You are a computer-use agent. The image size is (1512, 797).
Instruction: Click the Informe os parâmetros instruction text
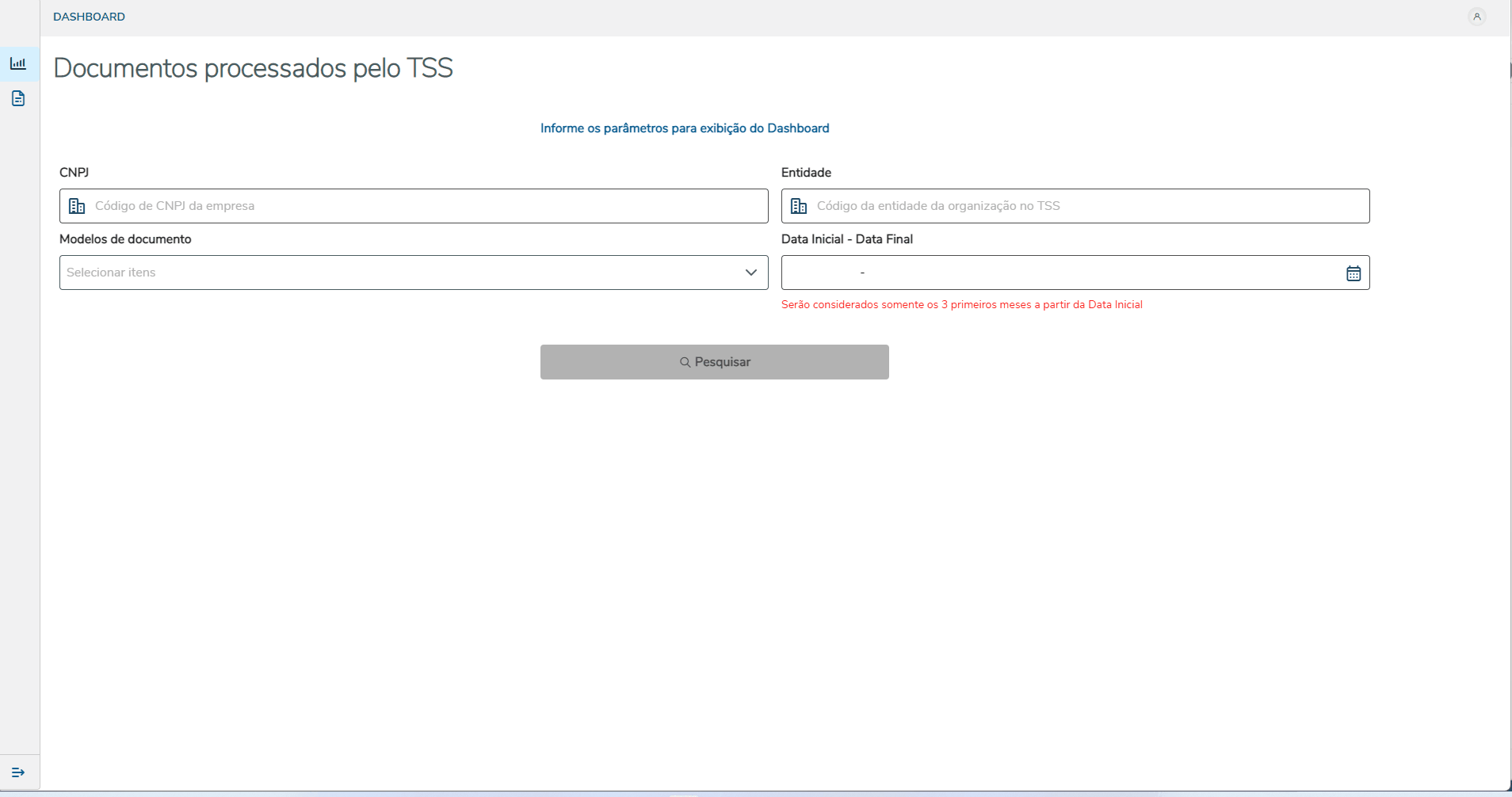click(x=685, y=128)
